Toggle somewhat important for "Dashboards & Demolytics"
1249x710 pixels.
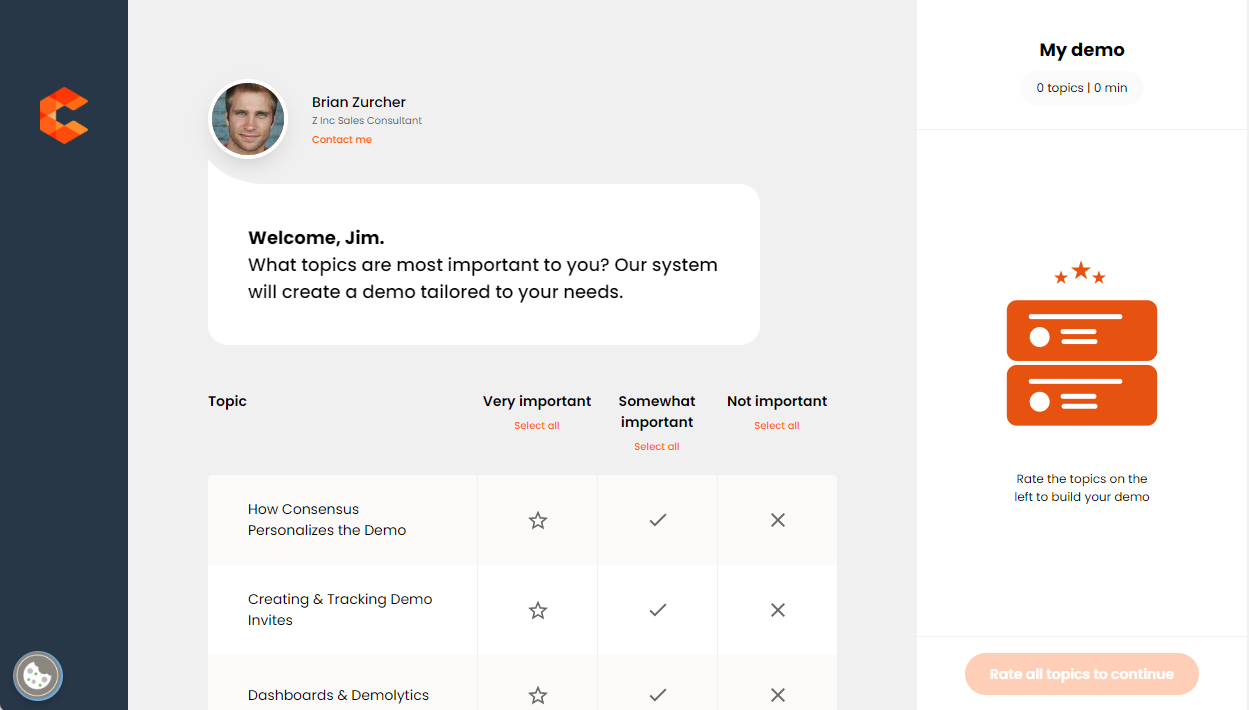click(x=657, y=694)
